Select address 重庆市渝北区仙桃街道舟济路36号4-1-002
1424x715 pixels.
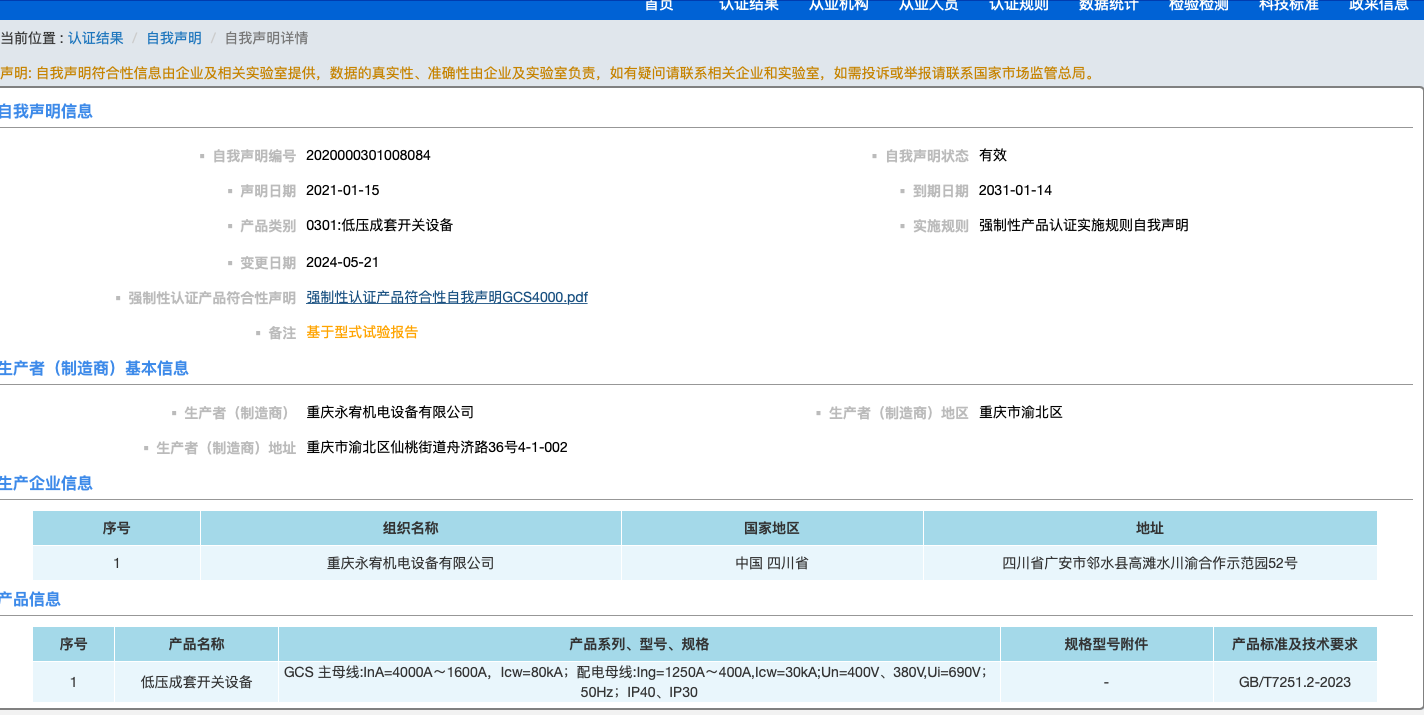pyautogui.click(x=437, y=447)
